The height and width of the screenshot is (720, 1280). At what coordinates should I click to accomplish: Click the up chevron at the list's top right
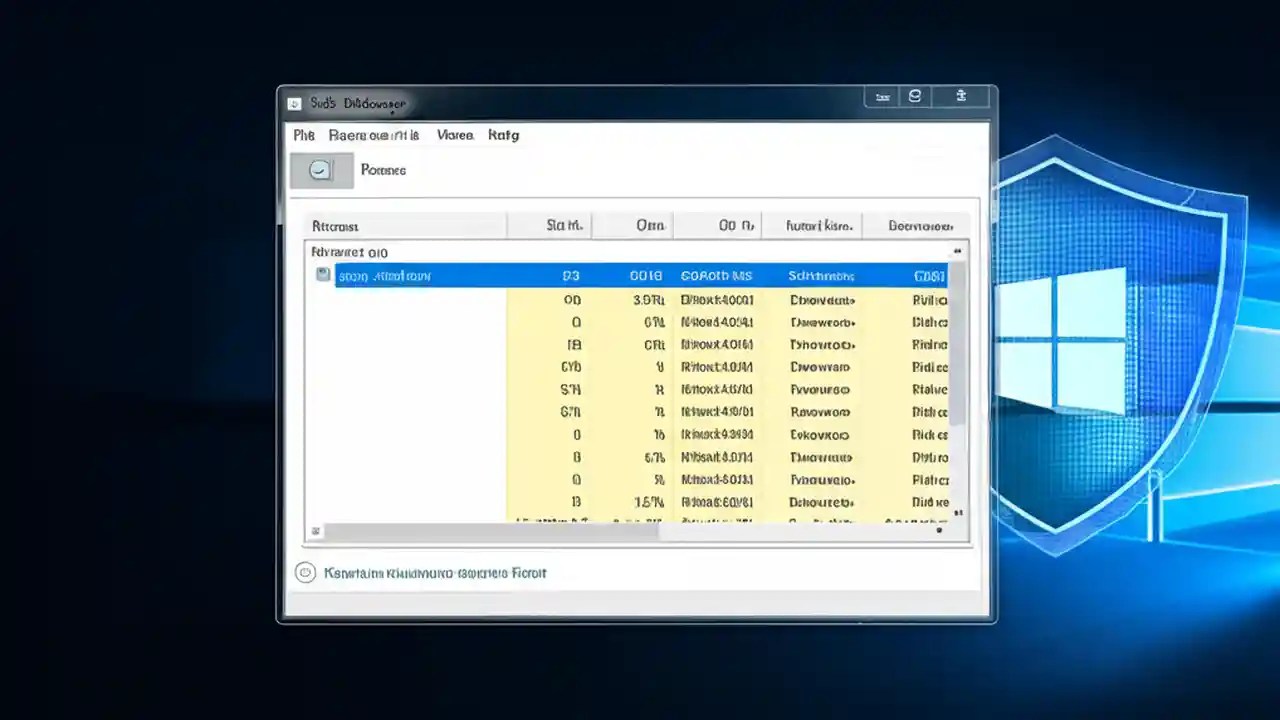pyautogui.click(x=956, y=251)
